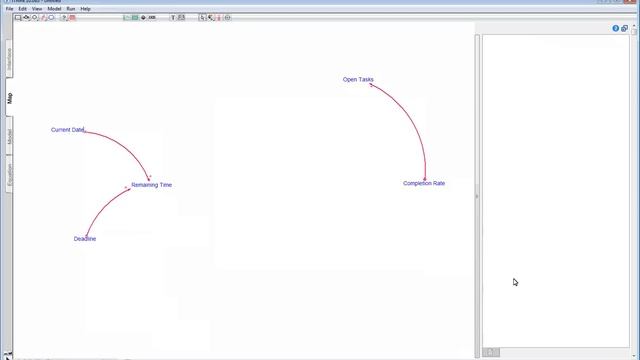Switch to the Equation layer tab

tap(9, 174)
